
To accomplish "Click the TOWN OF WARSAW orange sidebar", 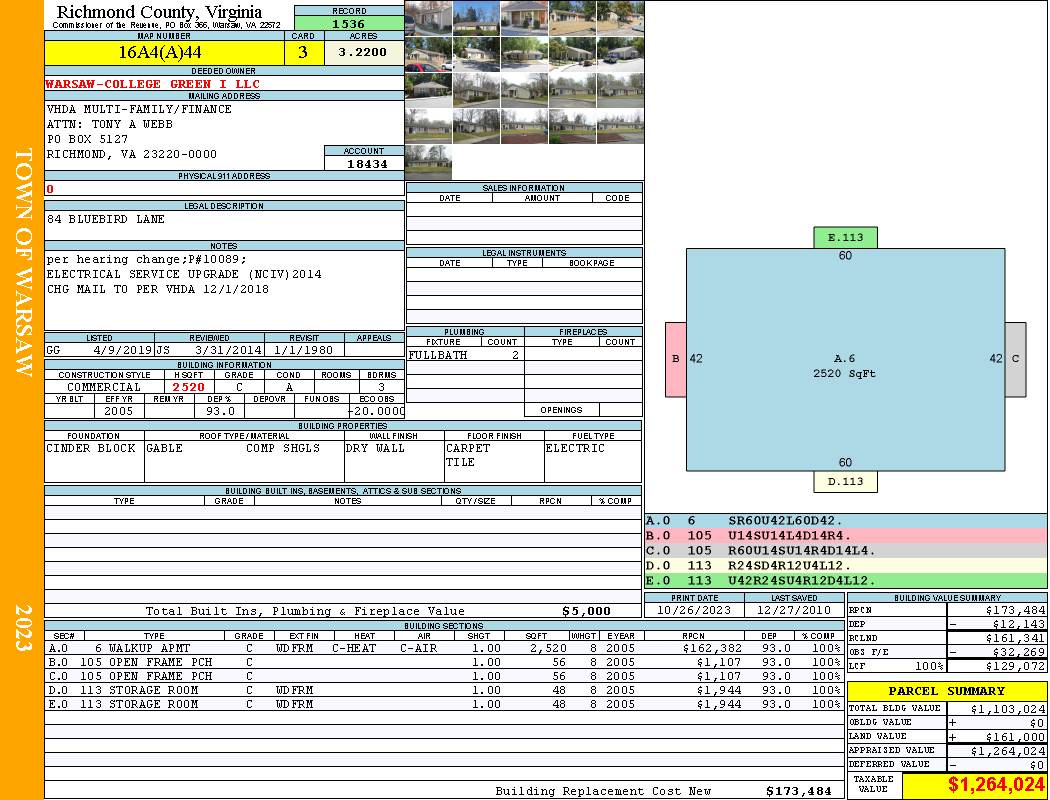I will tap(22, 260).
